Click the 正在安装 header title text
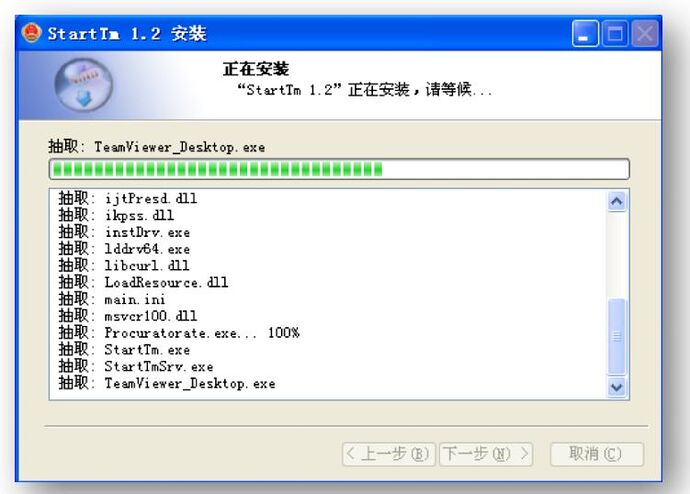 coord(255,69)
